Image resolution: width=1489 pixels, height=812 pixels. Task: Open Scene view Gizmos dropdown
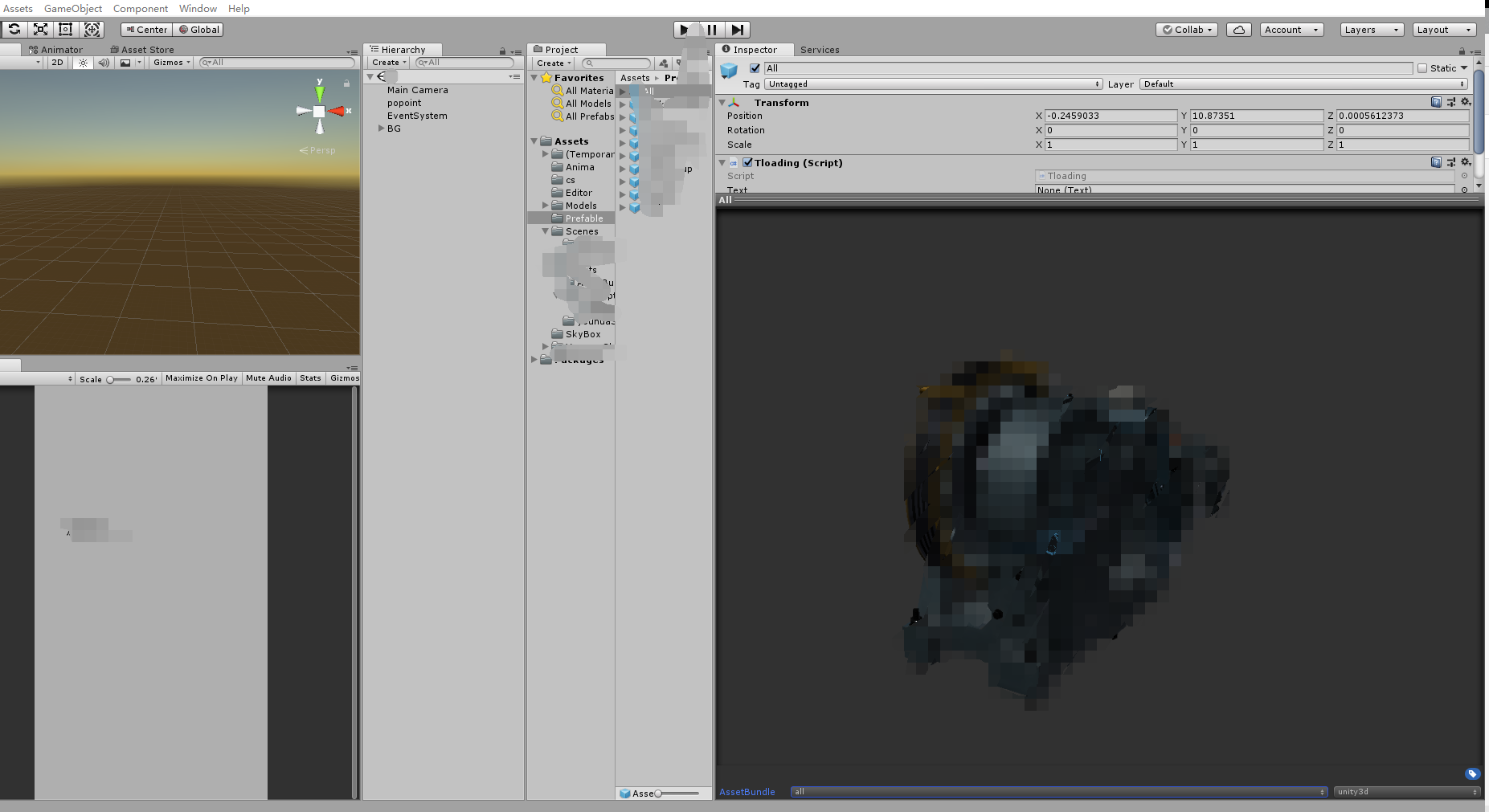pyautogui.click(x=172, y=63)
